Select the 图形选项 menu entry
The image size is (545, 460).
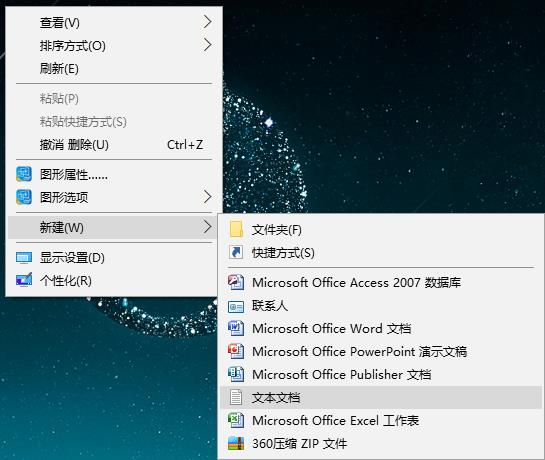[x=114, y=197]
